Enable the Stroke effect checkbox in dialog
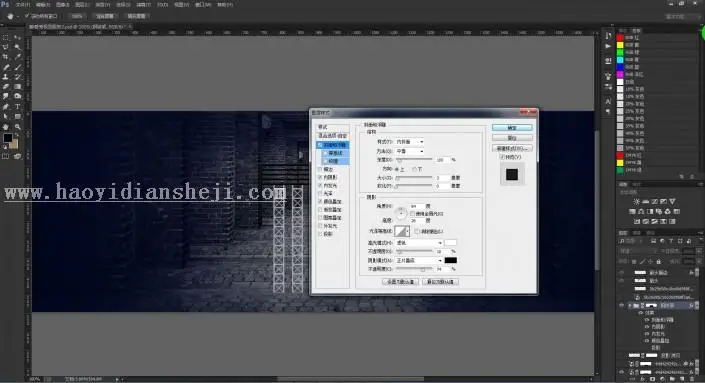Screen dimensions: 705x383 click(320, 169)
